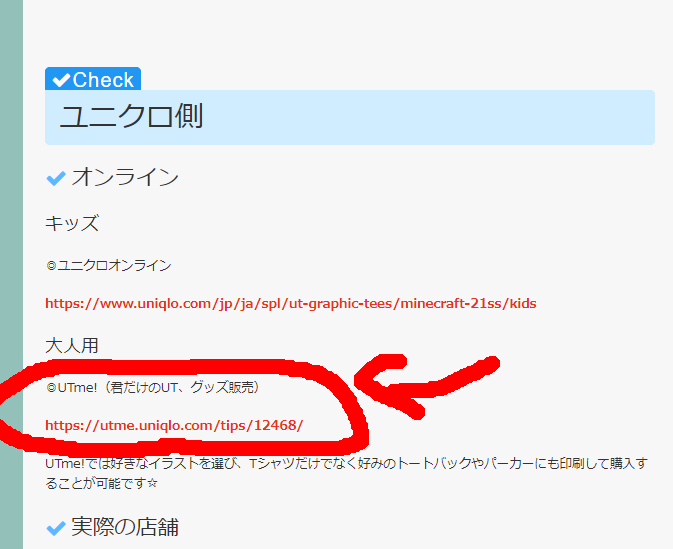Click the オンライン subheading text
Image resolution: width=673 pixels, height=549 pixels.
coord(125,177)
